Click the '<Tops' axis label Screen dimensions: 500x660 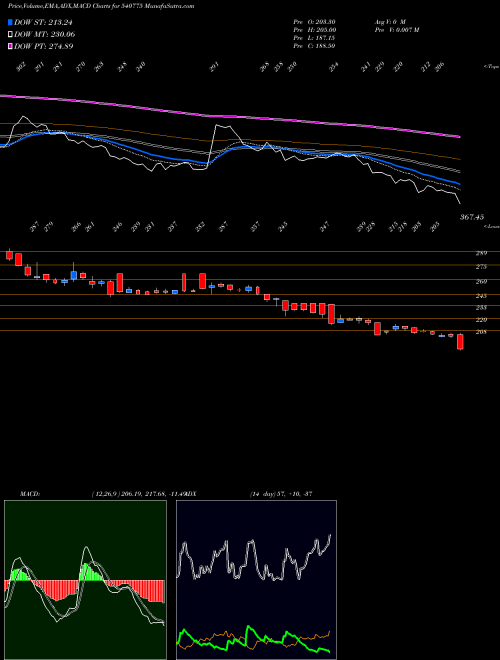(491, 67)
